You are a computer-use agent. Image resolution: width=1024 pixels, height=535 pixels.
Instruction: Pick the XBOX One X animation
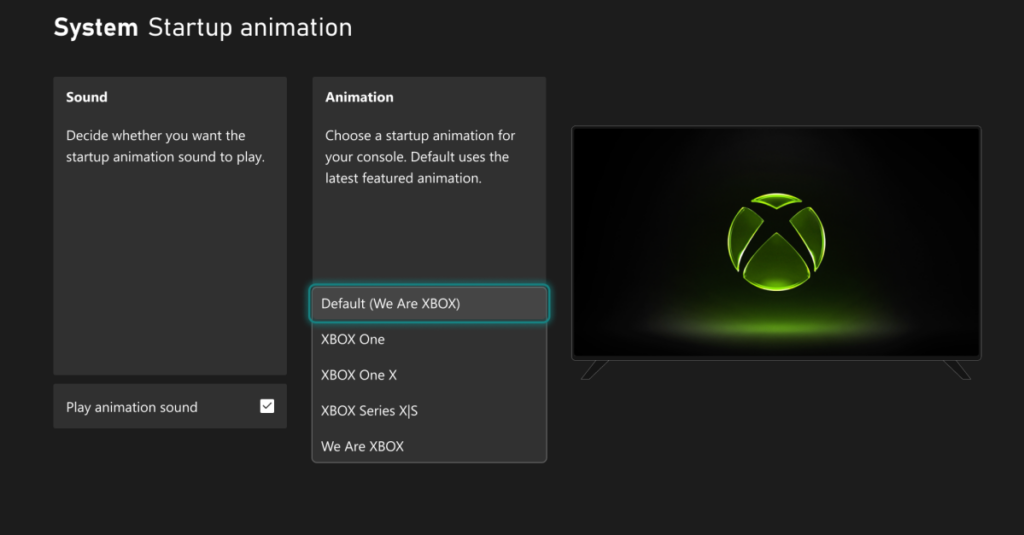coord(429,375)
